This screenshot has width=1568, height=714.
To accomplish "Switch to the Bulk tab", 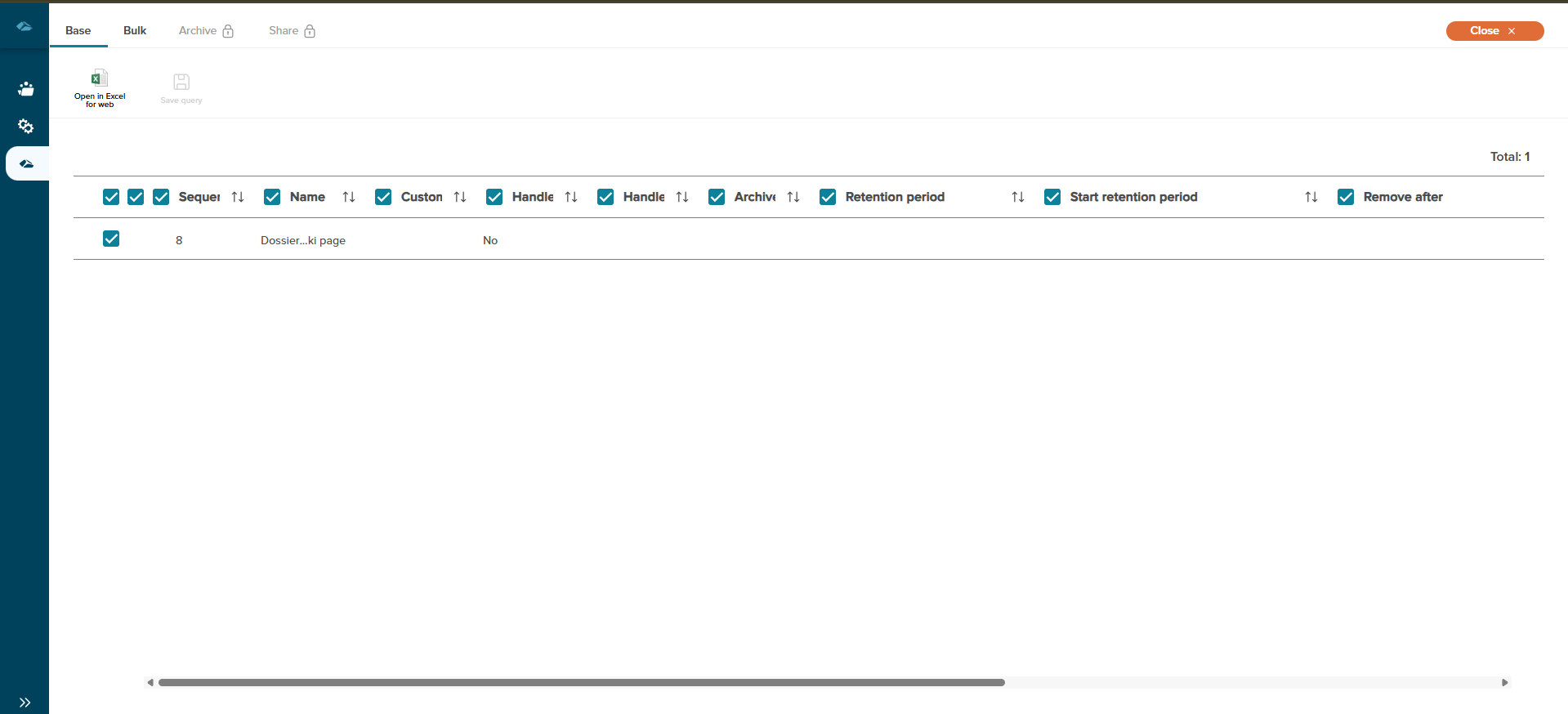I will pyautogui.click(x=135, y=30).
